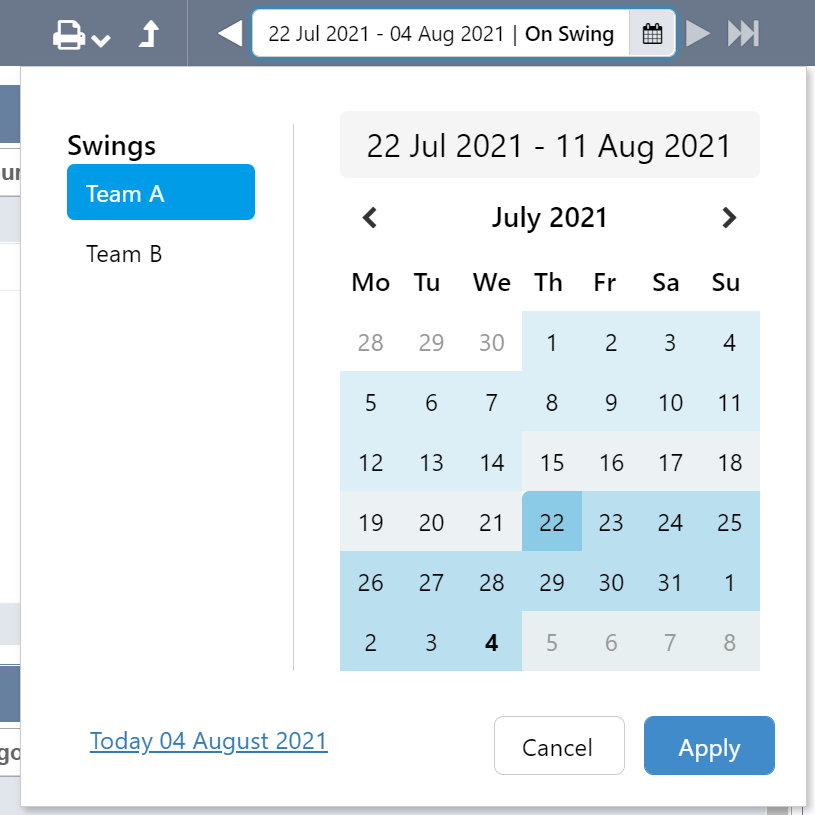
Task: Expand the print dropdown chevron
Action: 100,40
